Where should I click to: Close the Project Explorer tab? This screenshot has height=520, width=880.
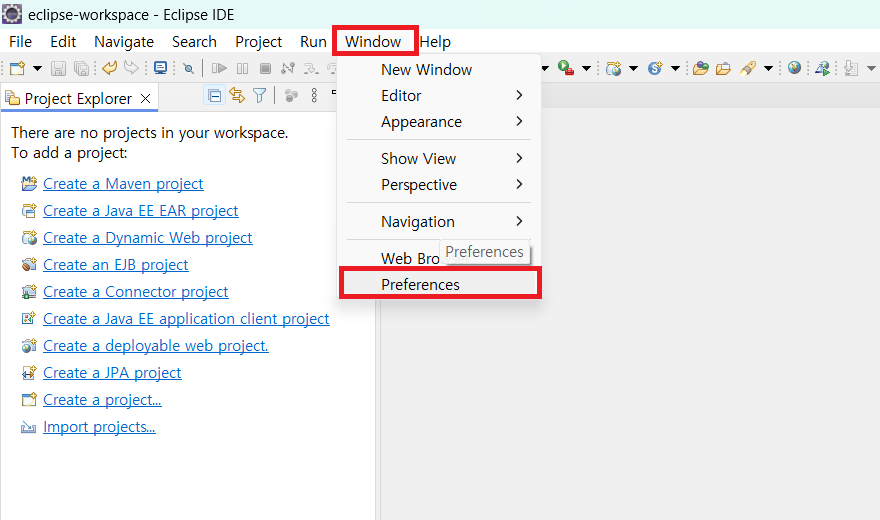[x=145, y=99]
